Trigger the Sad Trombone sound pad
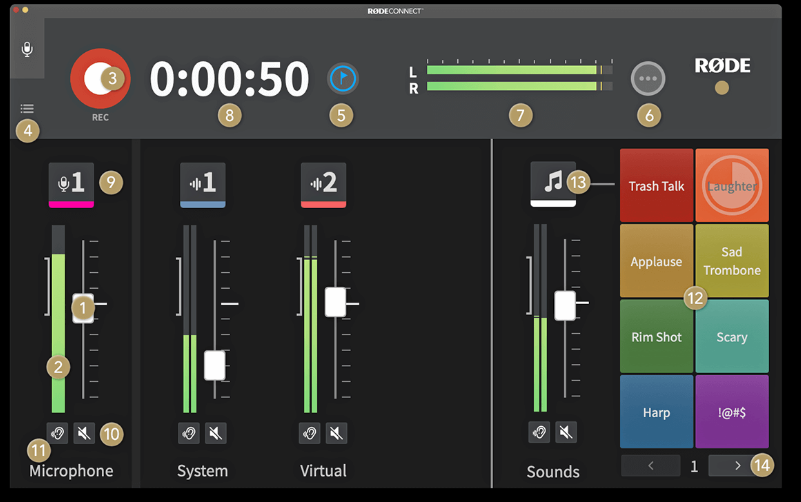Image resolution: width=801 pixels, height=502 pixels. (x=732, y=261)
